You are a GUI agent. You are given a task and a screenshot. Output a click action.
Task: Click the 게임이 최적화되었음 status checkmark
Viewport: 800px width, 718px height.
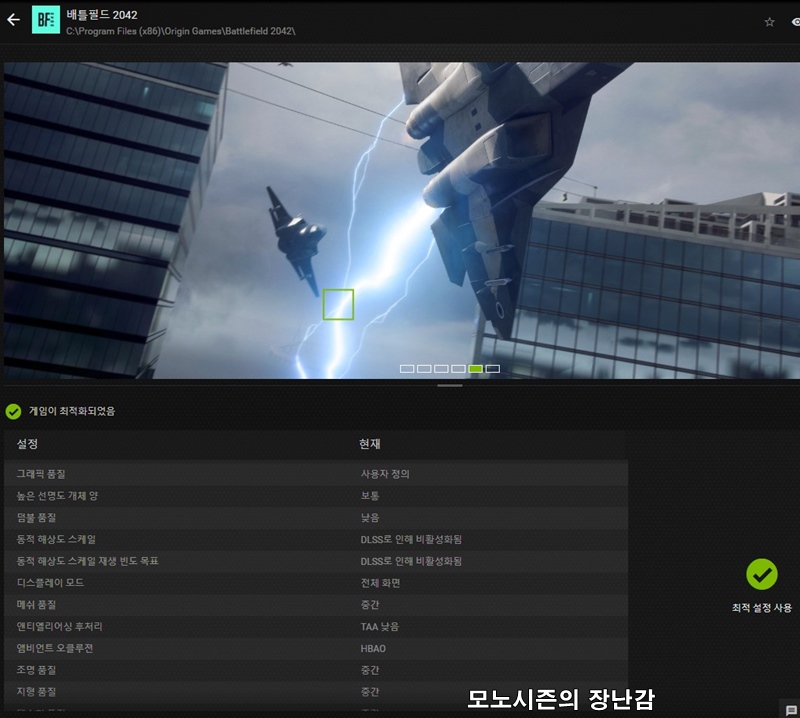tap(13, 411)
